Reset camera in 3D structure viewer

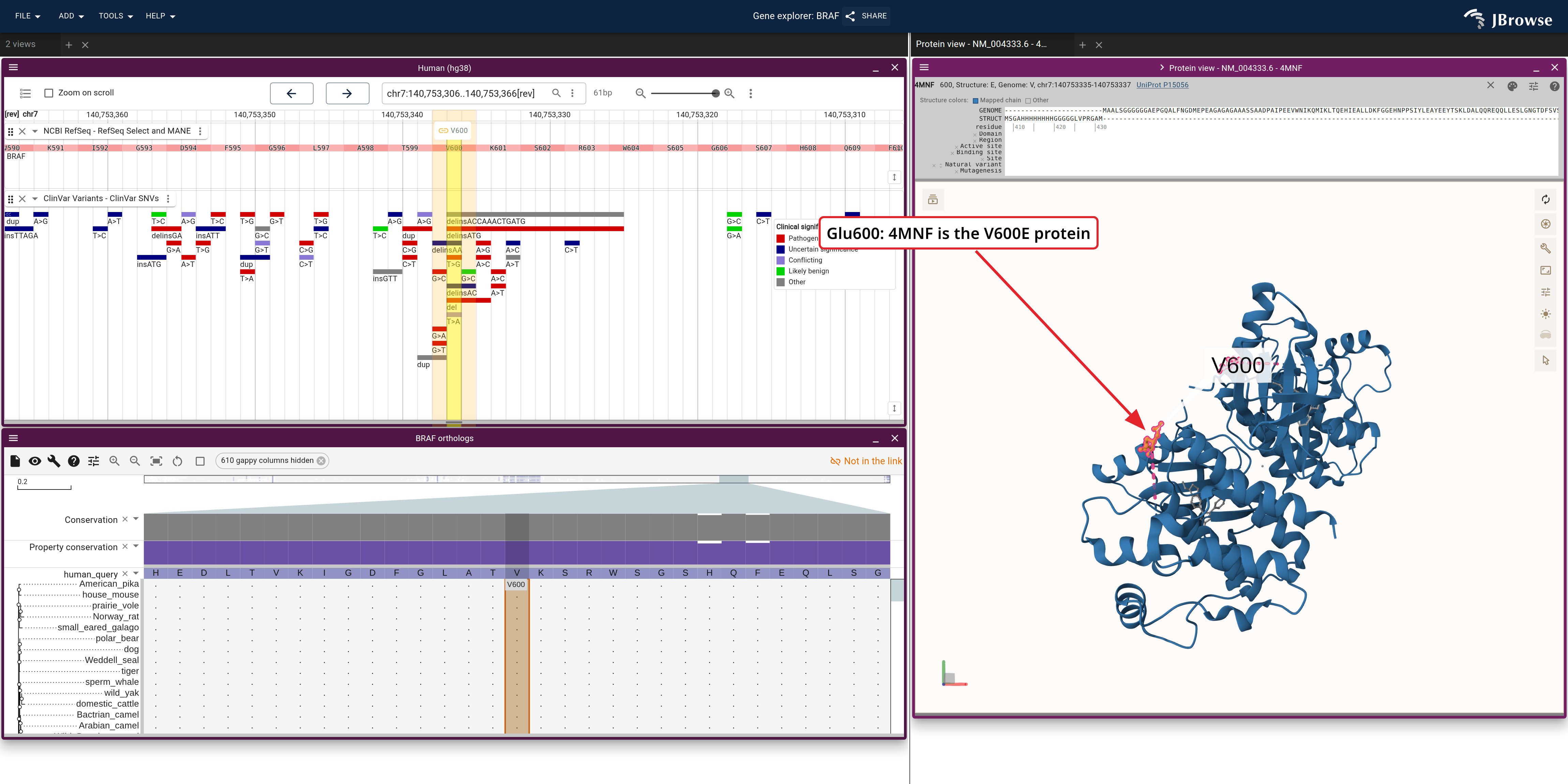click(1546, 200)
